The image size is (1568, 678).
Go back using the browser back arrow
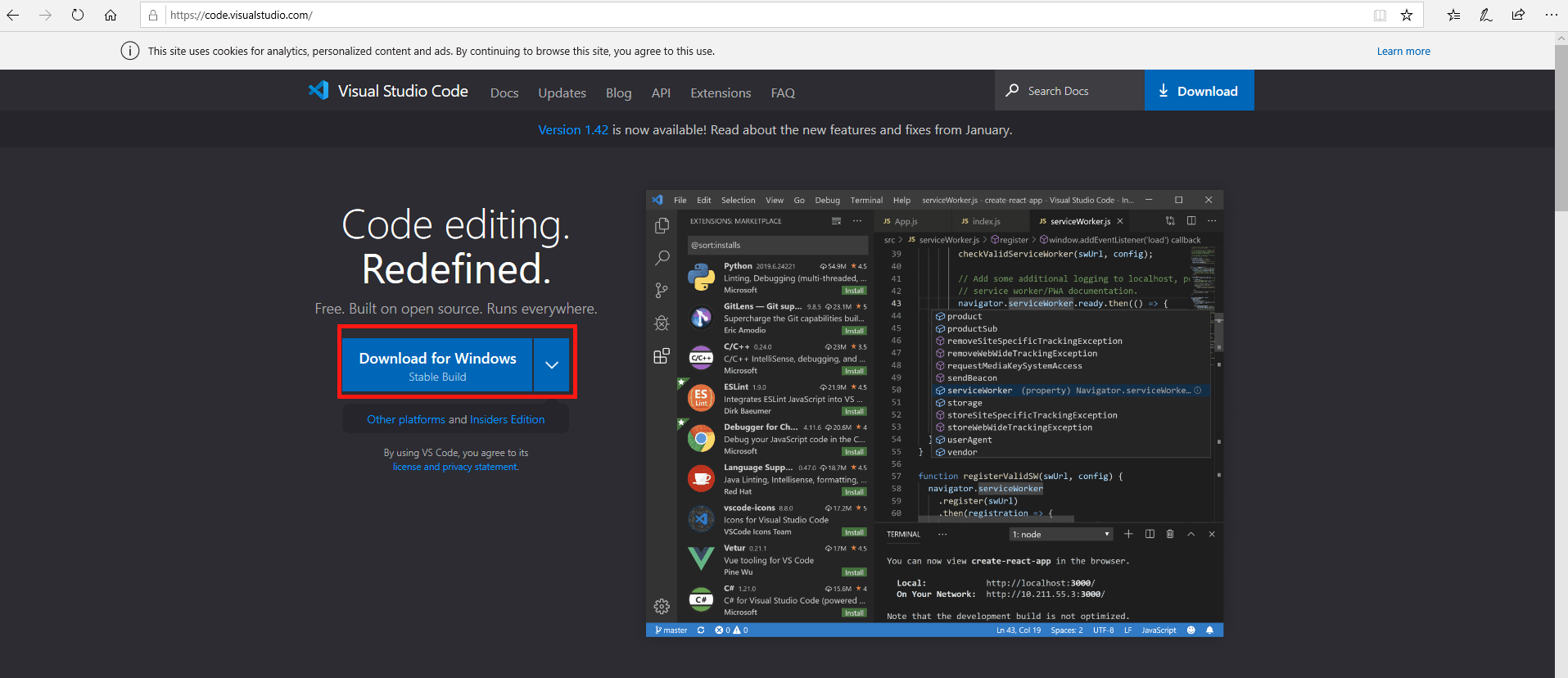coord(13,15)
